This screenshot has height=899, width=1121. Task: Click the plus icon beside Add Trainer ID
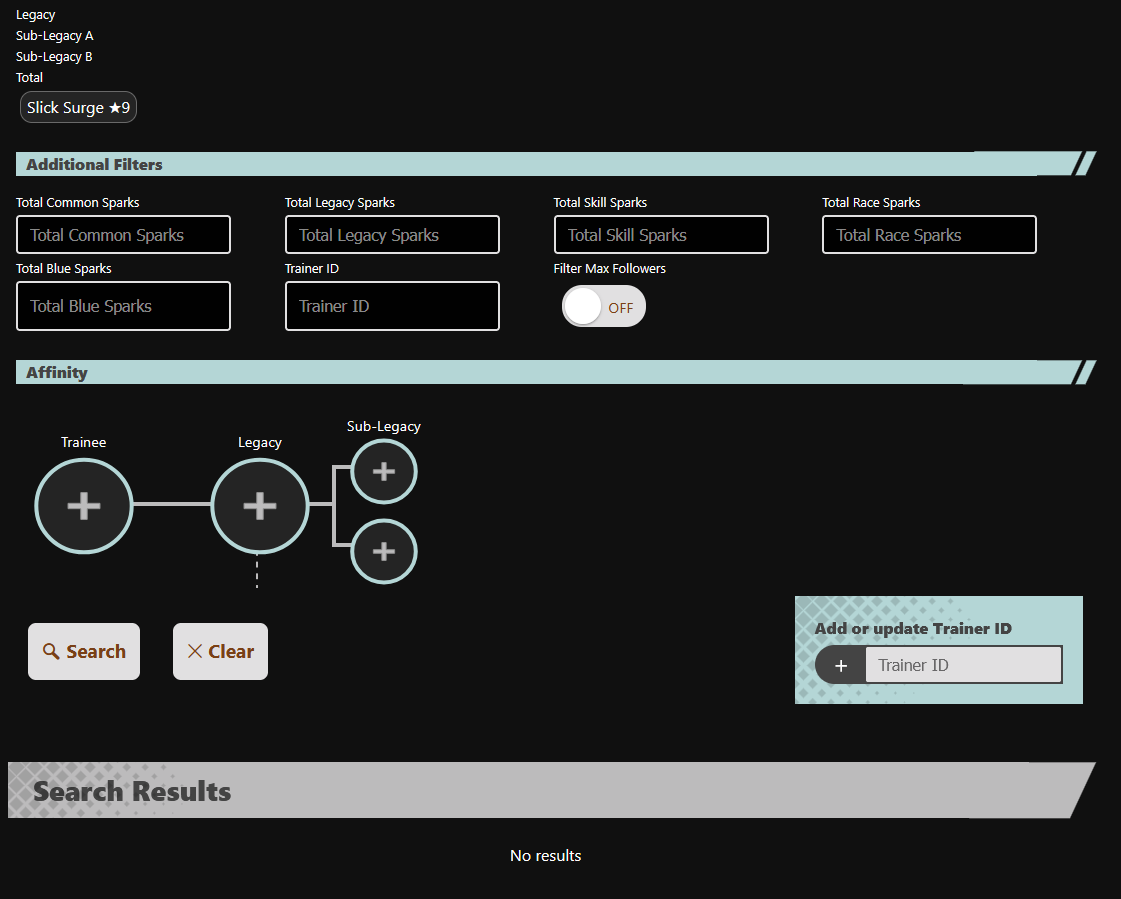point(841,665)
